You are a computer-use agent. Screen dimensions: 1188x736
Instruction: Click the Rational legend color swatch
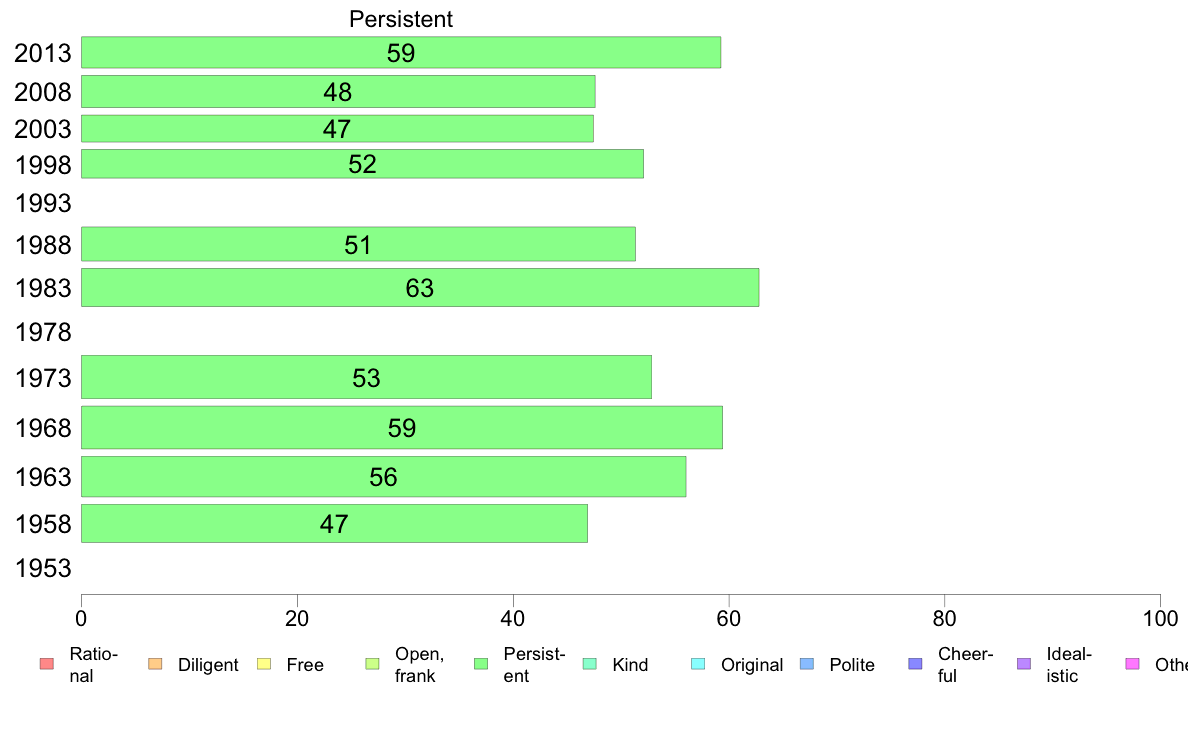(47, 664)
